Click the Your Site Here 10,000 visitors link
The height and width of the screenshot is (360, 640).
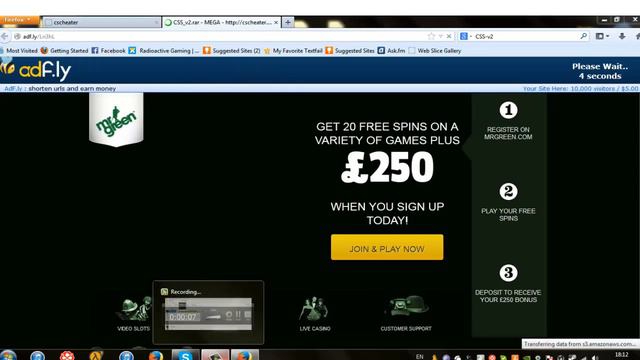[580, 89]
